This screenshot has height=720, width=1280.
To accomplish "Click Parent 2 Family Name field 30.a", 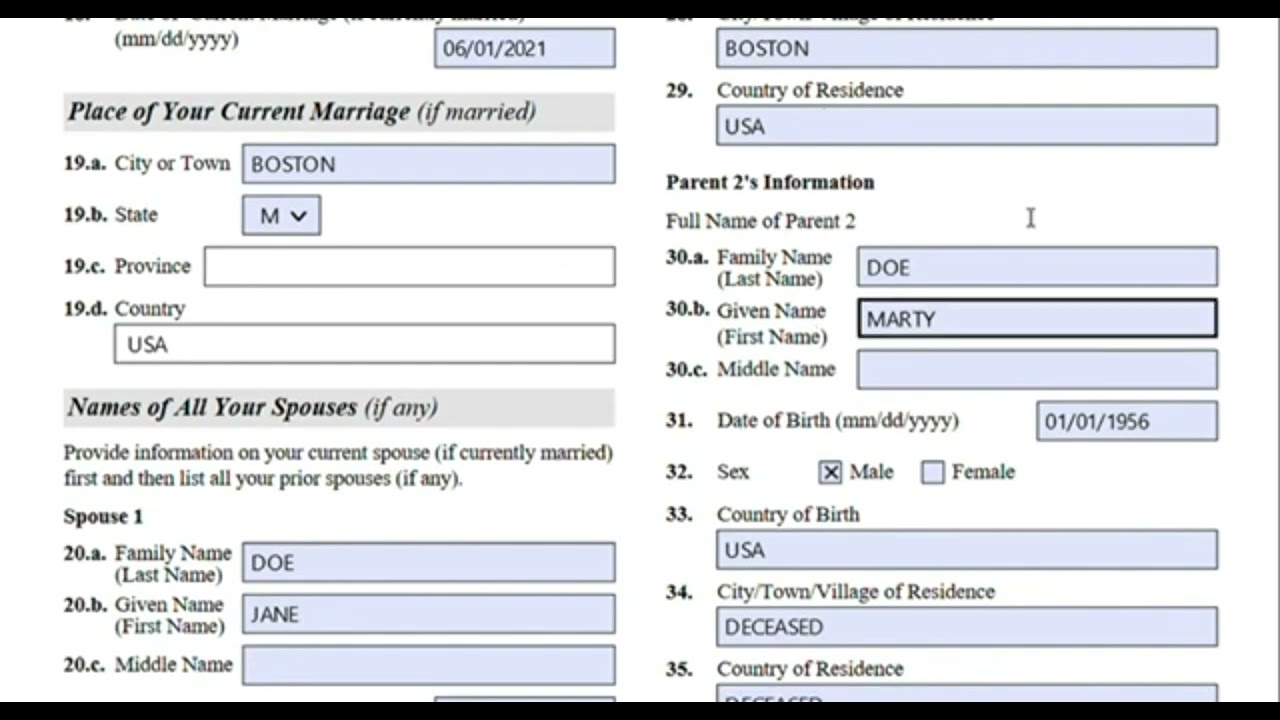I will [x=1037, y=267].
